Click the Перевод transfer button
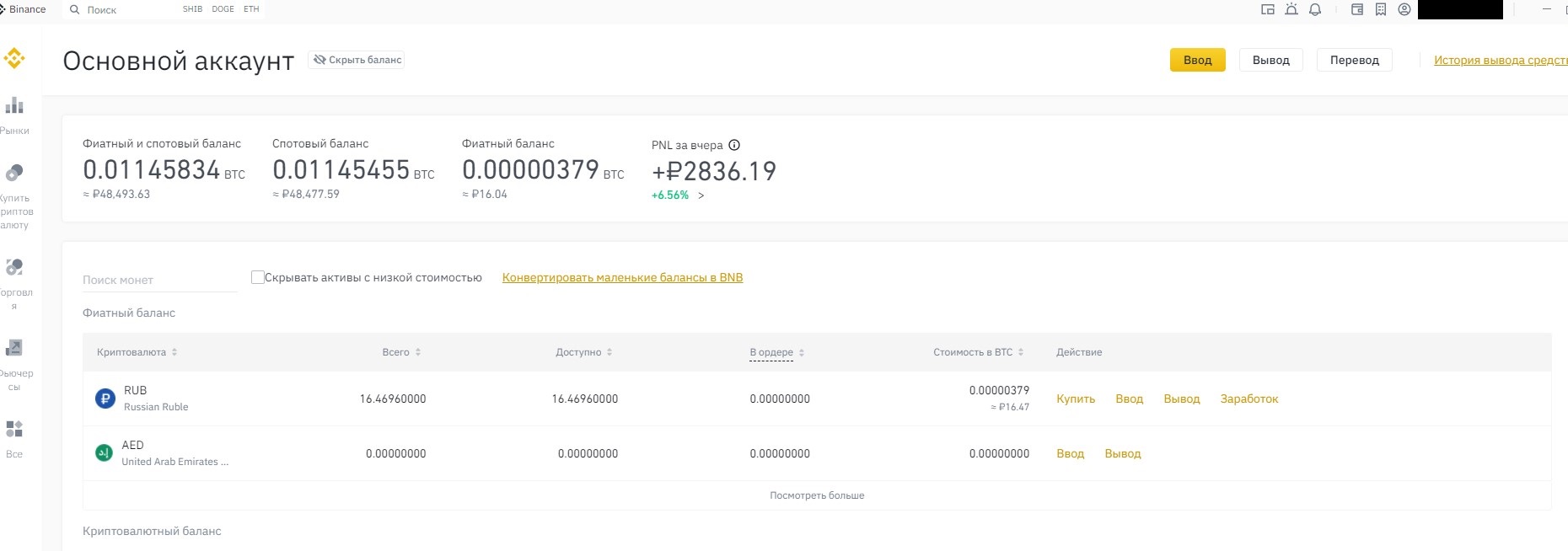 (1355, 60)
